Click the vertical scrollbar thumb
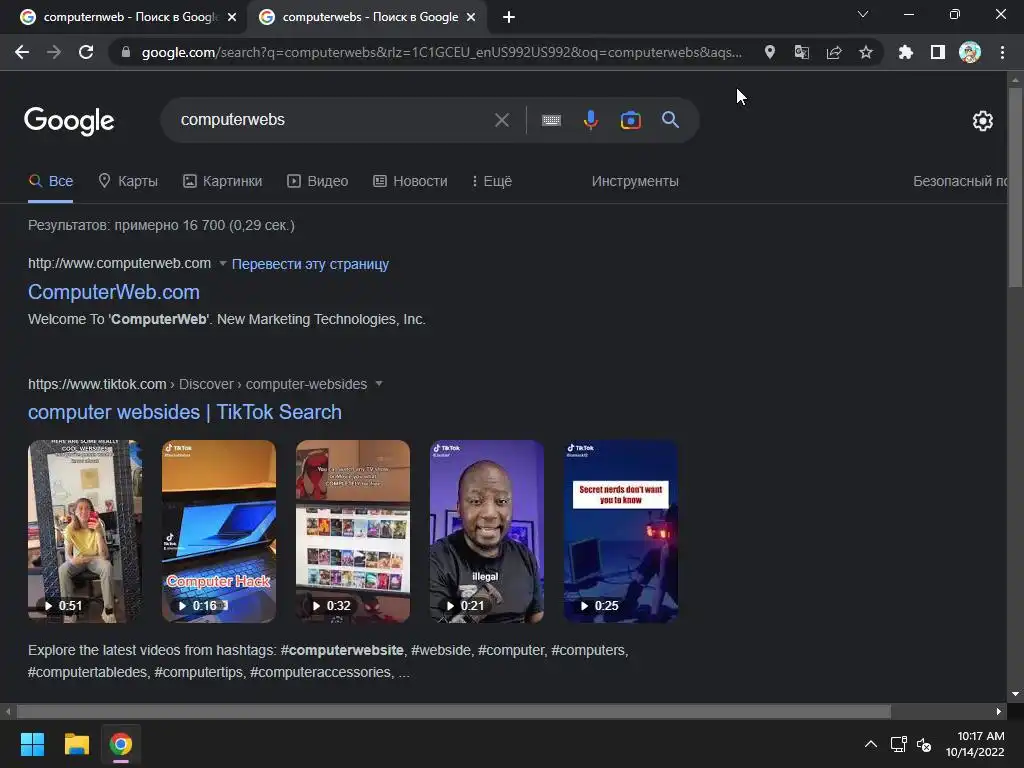Image resolution: width=1024 pixels, height=768 pixels. pyautogui.click(x=1015, y=187)
